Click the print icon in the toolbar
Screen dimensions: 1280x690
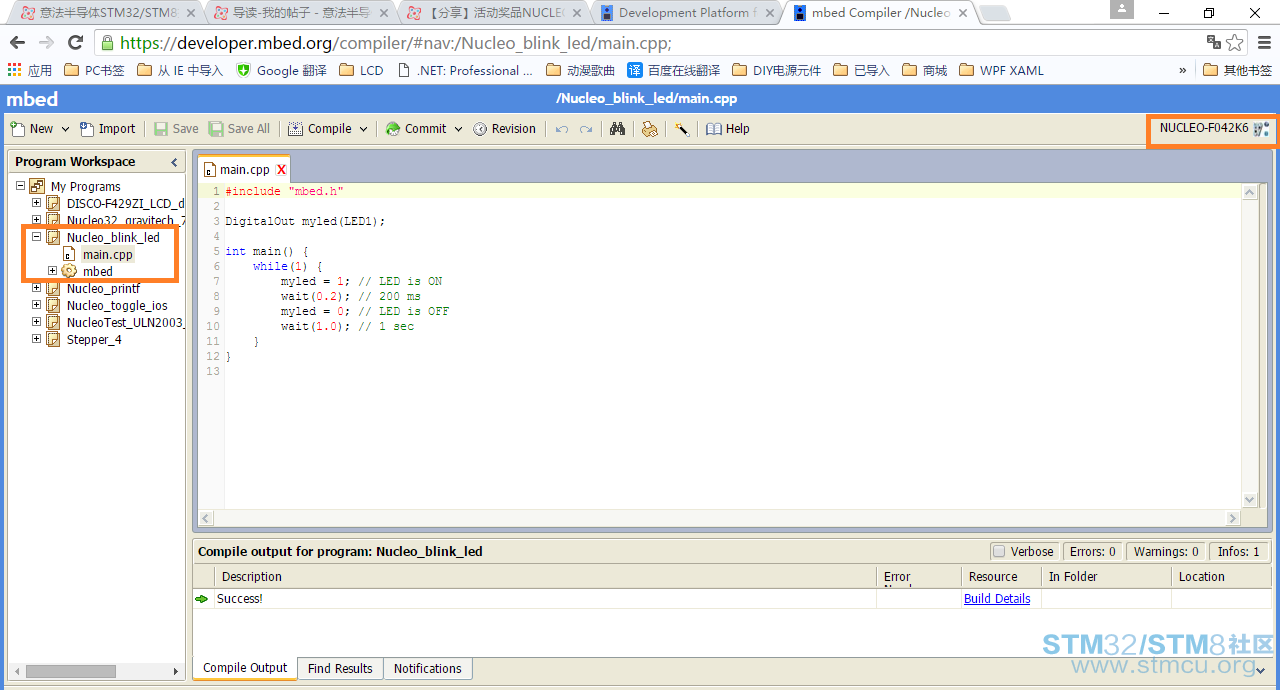pyautogui.click(x=649, y=129)
